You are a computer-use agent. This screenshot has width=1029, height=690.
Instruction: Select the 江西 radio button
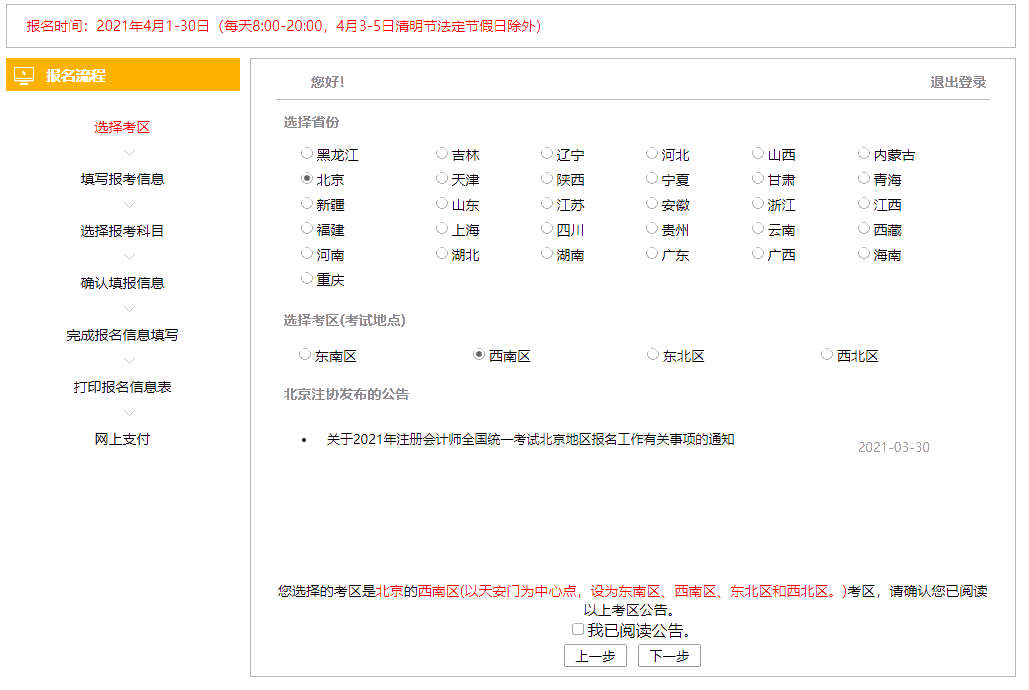[x=864, y=204]
